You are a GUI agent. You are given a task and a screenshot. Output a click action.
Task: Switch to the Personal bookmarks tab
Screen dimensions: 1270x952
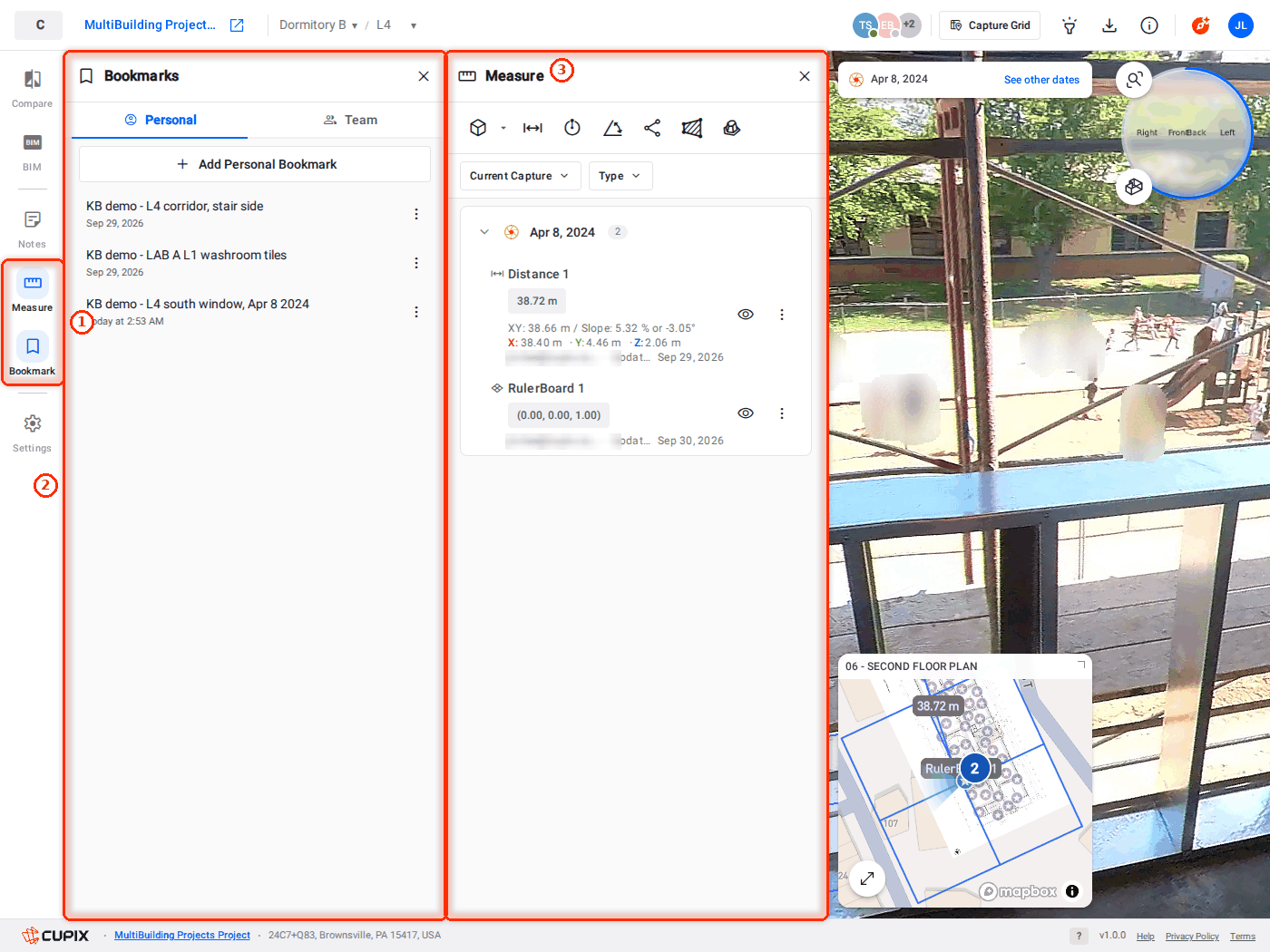[x=160, y=120]
